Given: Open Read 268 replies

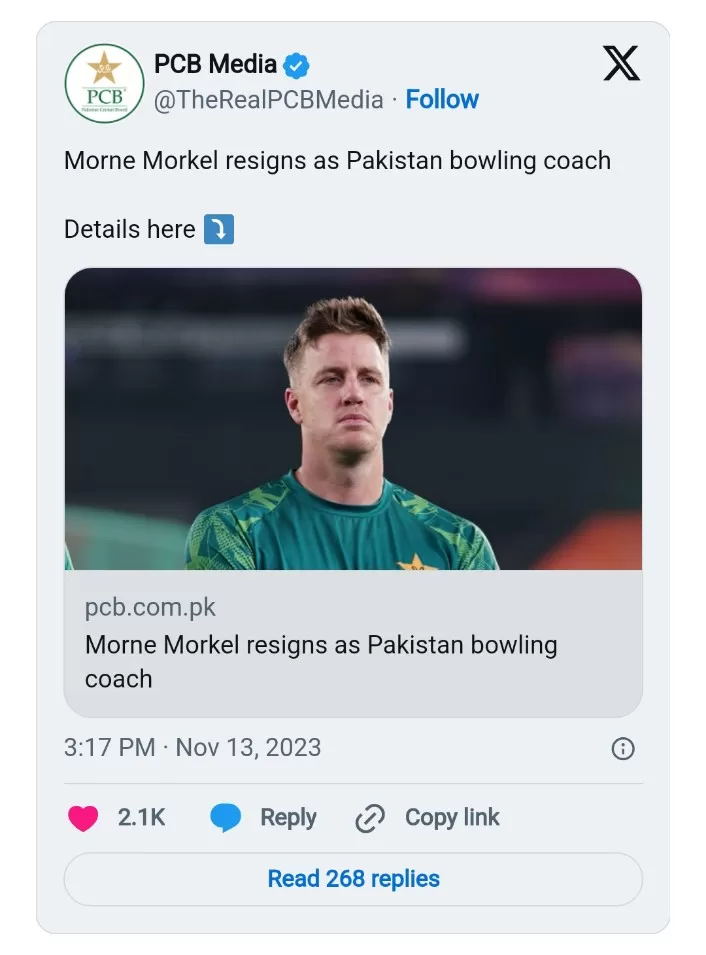Looking at the screenshot, I should (x=353, y=880).
